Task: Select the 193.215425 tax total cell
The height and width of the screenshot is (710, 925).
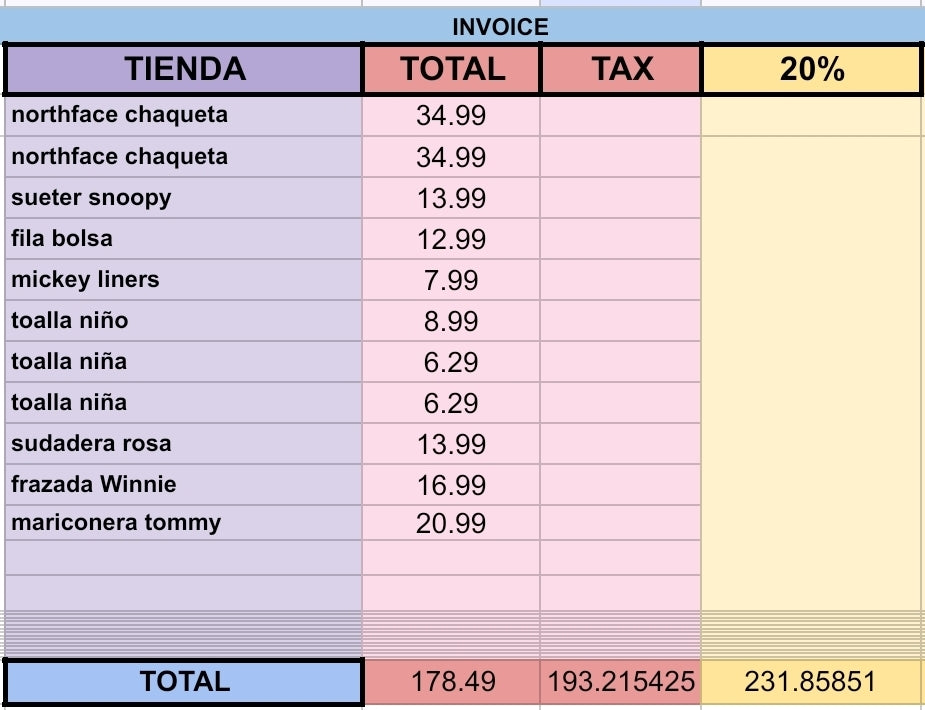Action: coord(621,682)
